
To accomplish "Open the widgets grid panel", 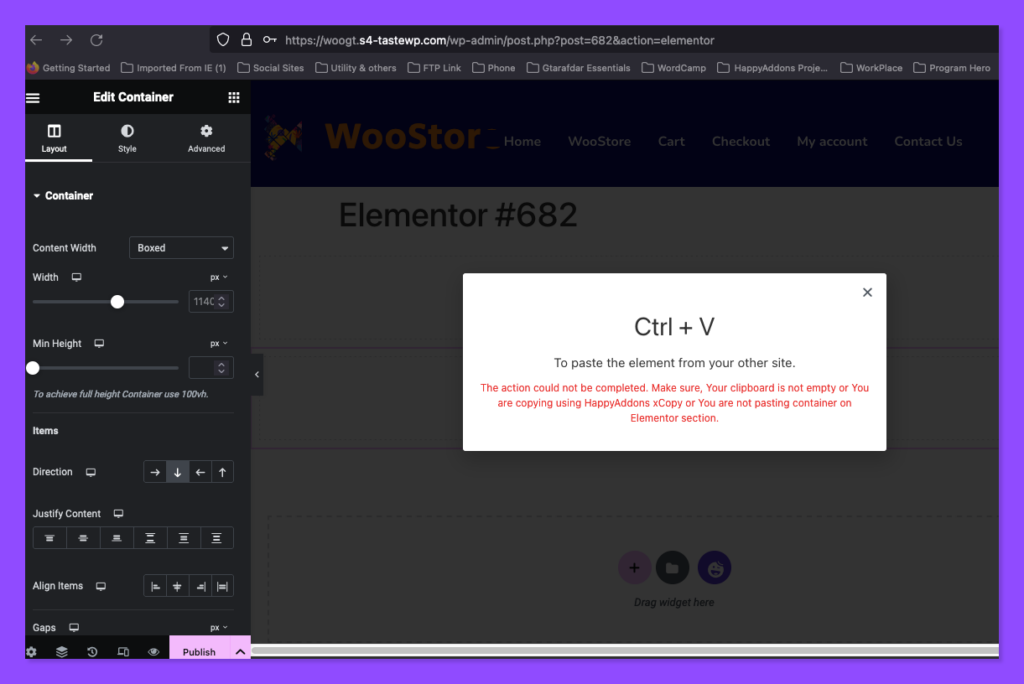I will [234, 98].
